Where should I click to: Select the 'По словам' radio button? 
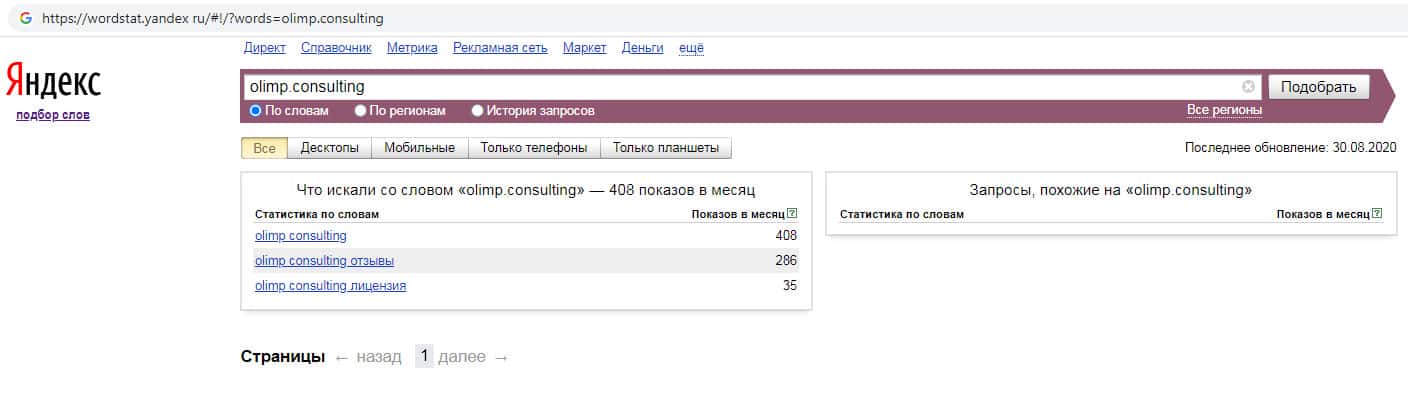[255, 111]
